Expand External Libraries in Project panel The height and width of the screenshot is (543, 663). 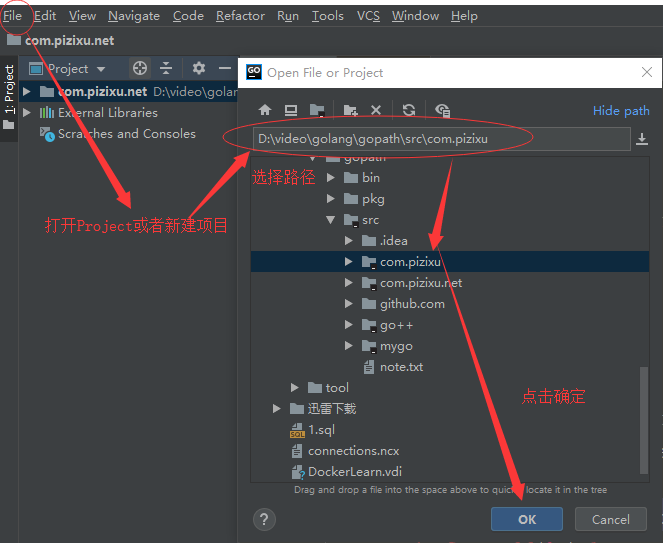(x=27, y=112)
